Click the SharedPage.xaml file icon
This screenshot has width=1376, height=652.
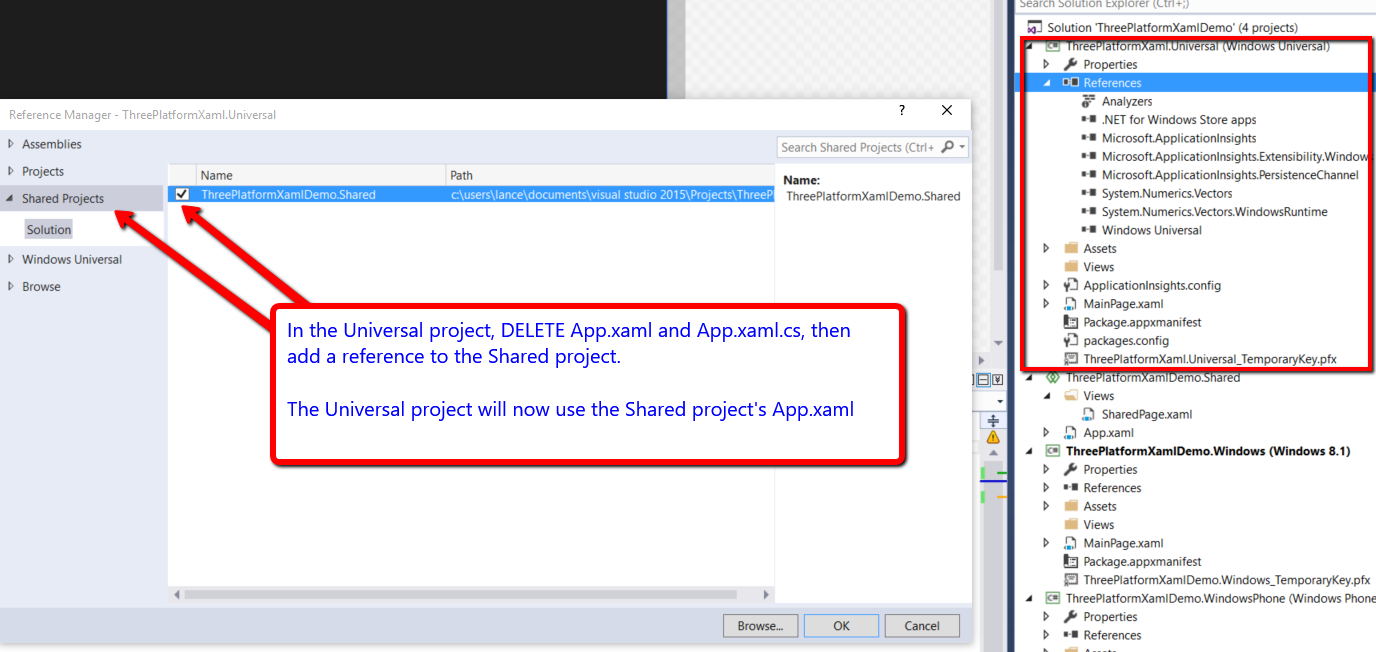[1089, 414]
